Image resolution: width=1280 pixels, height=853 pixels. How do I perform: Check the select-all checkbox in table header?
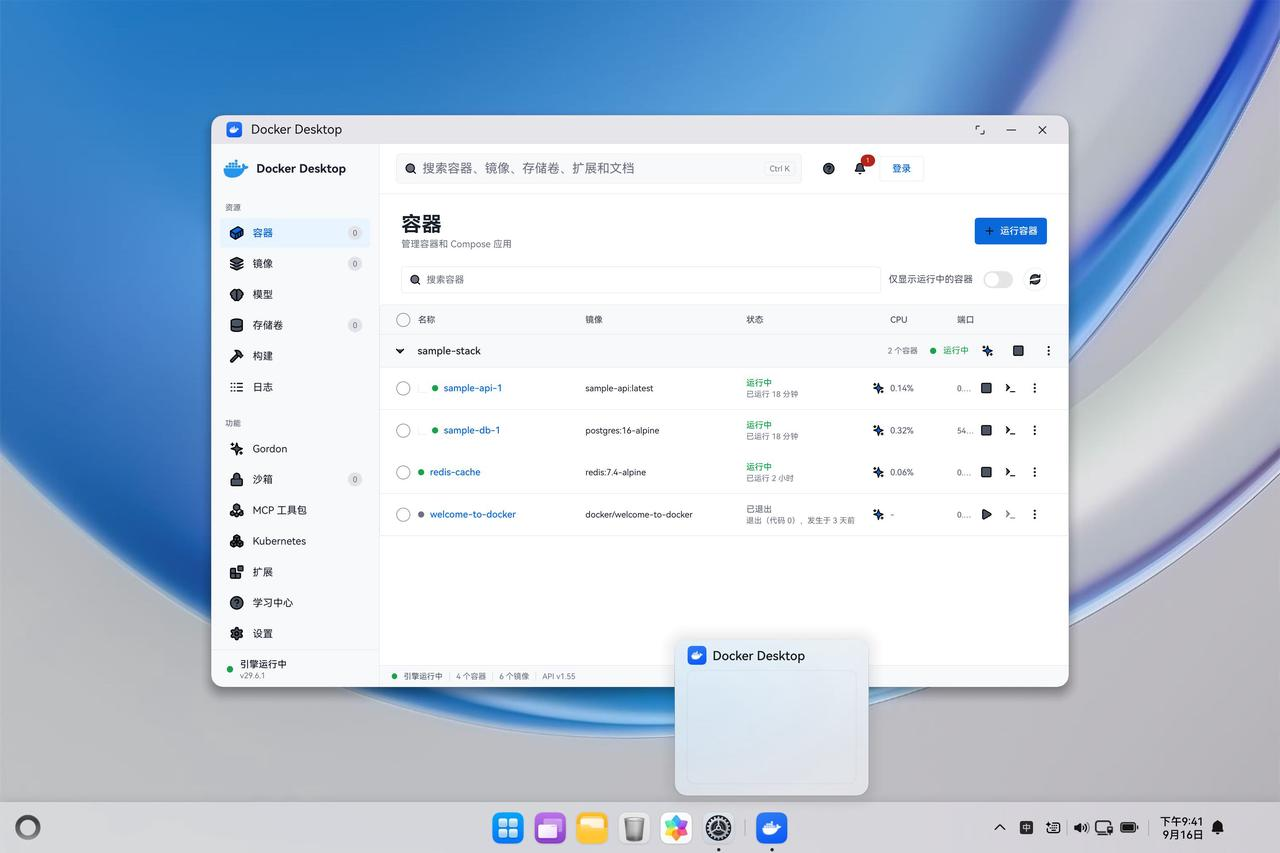tap(403, 320)
